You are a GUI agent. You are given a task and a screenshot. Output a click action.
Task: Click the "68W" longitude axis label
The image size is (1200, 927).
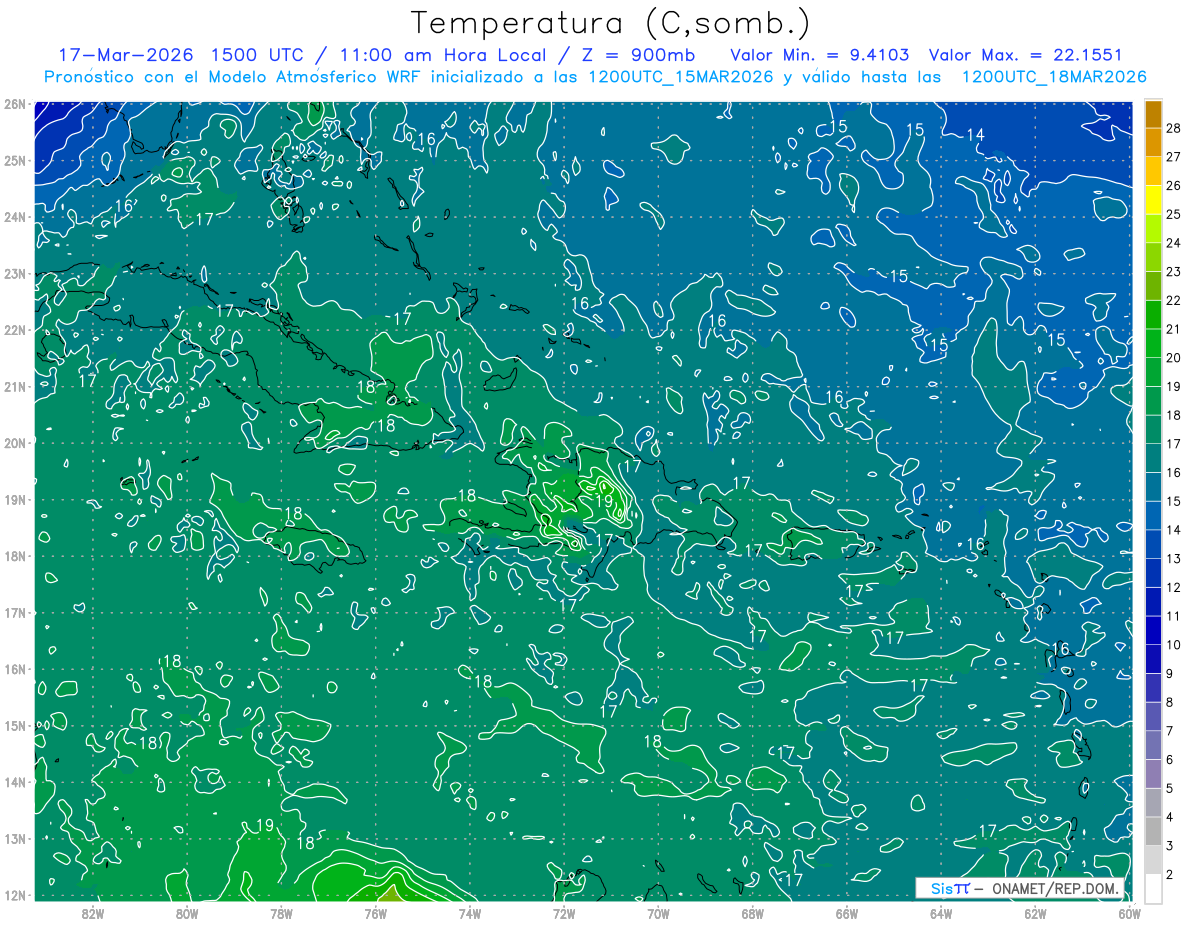tap(752, 912)
